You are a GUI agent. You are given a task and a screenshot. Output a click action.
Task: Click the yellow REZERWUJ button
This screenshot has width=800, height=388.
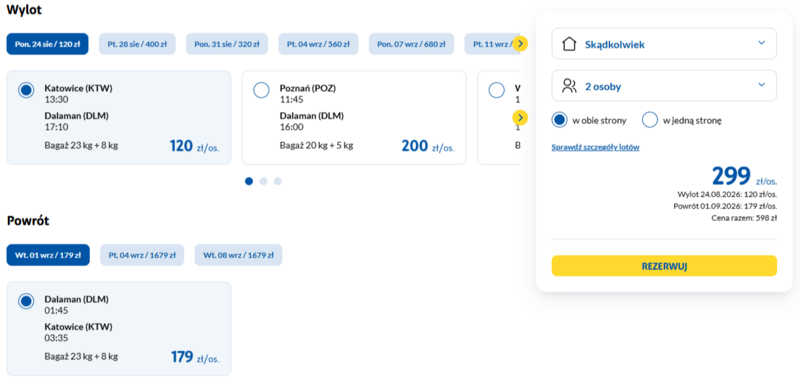pos(664,266)
